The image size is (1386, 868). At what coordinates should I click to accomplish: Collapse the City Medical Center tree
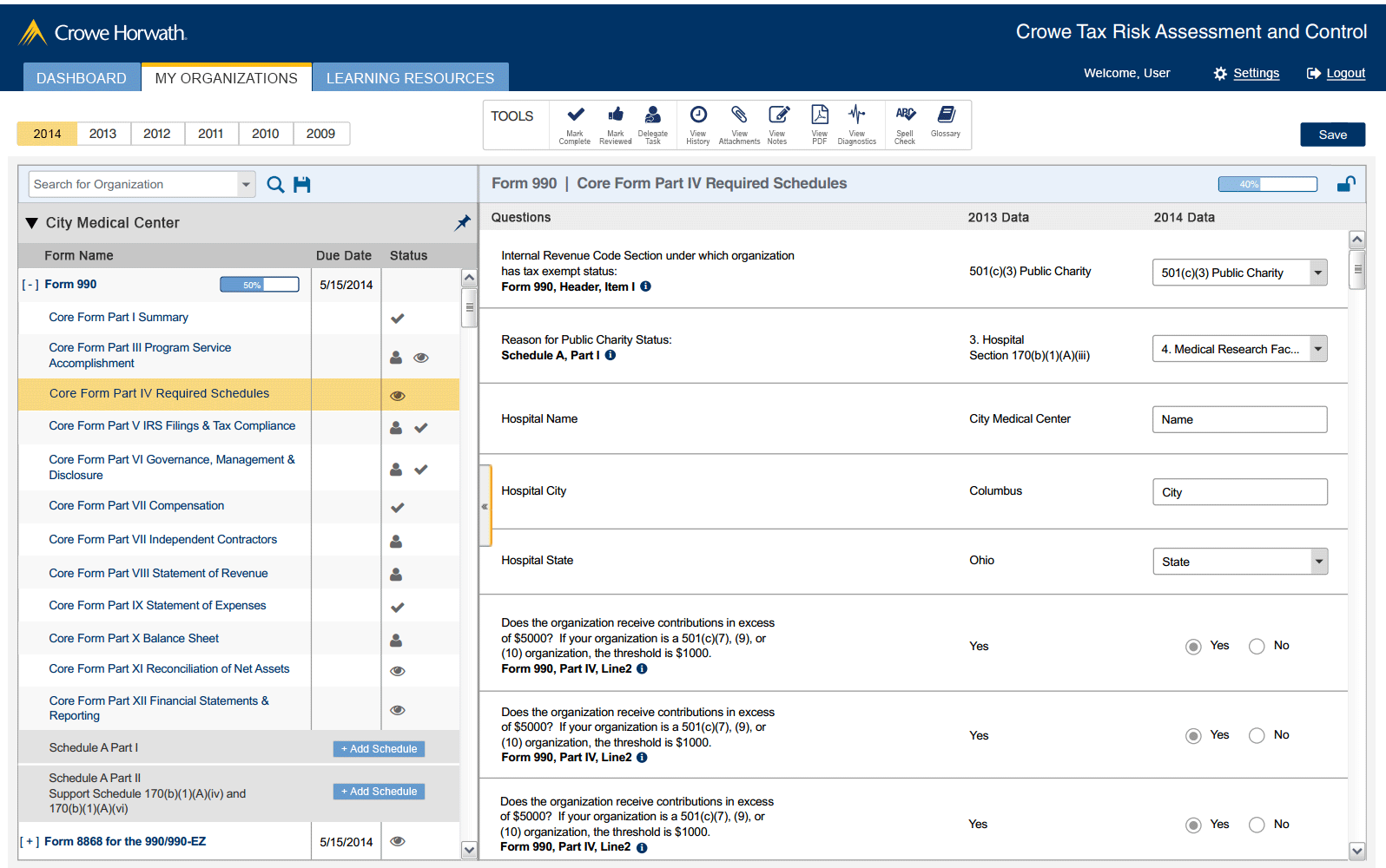coord(32,223)
